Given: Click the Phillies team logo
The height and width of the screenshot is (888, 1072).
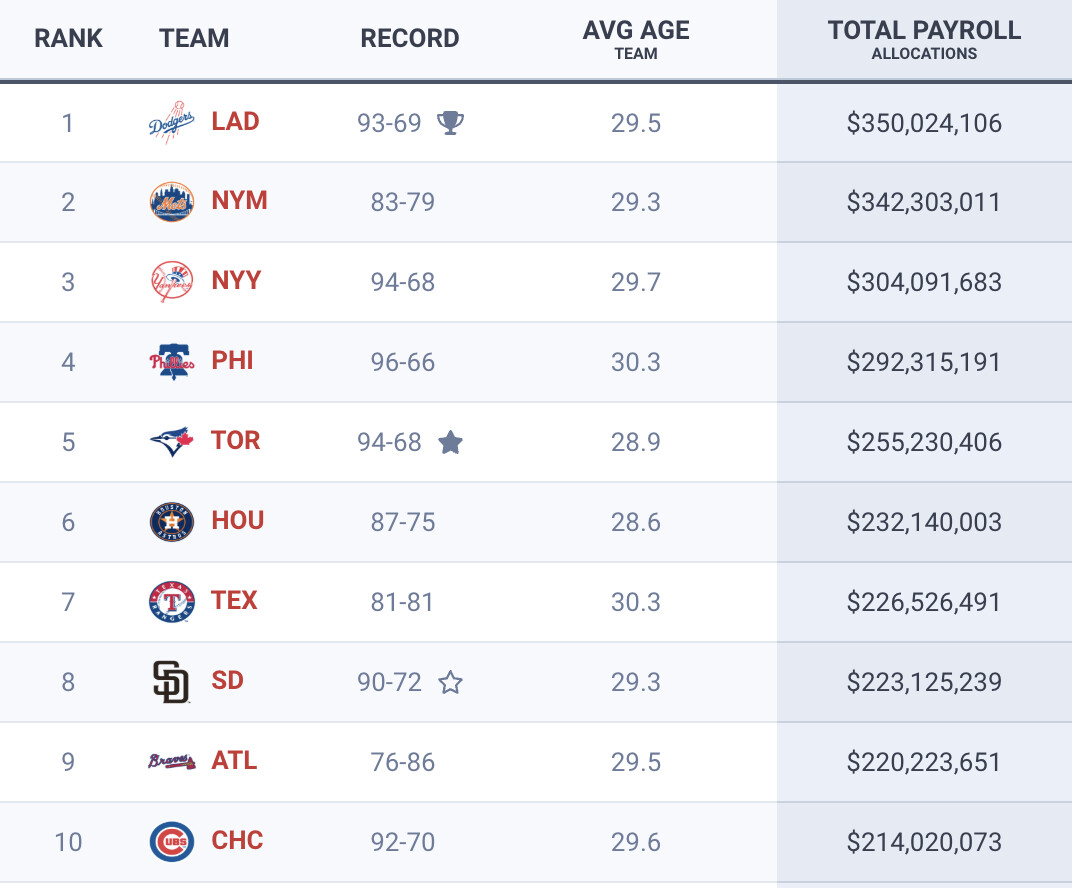Looking at the screenshot, I should pyautogui.click(x=171, y=362).
